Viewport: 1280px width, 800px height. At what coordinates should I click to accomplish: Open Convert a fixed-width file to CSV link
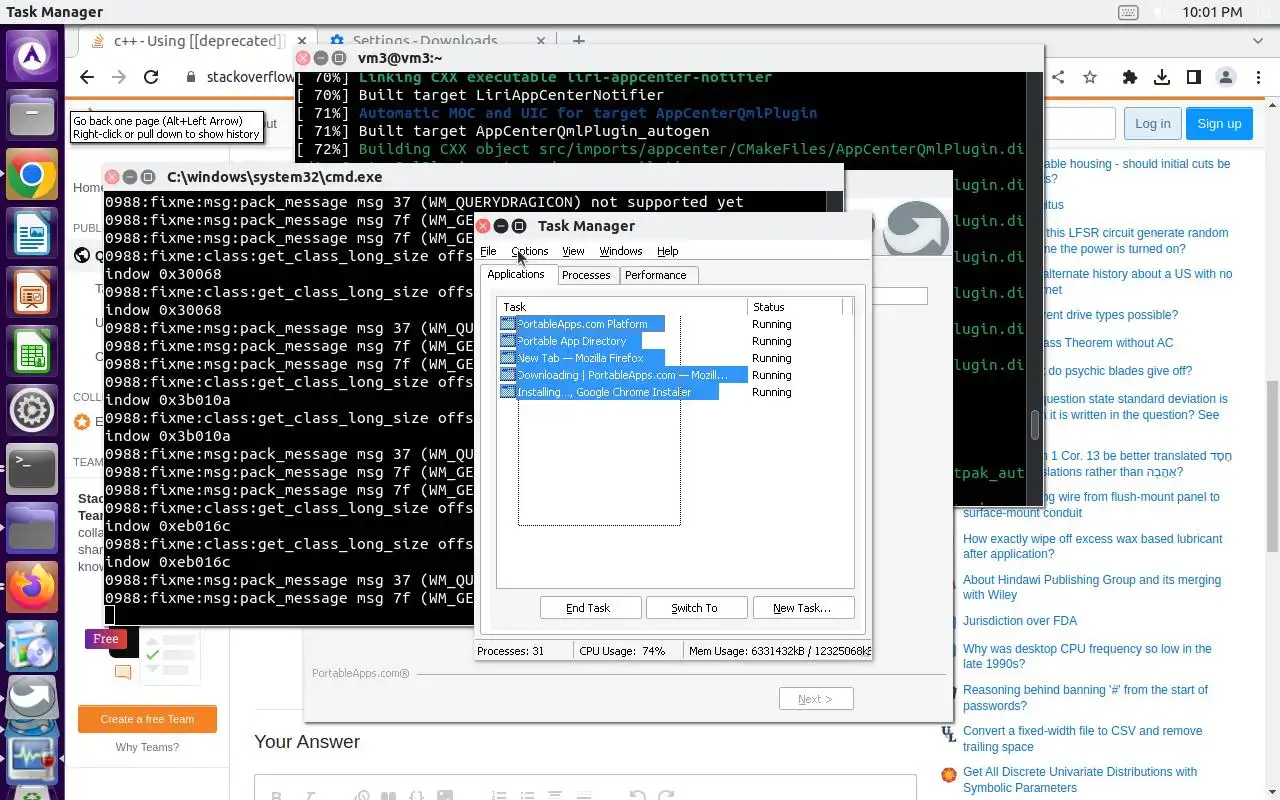[x=1082, y=739]
